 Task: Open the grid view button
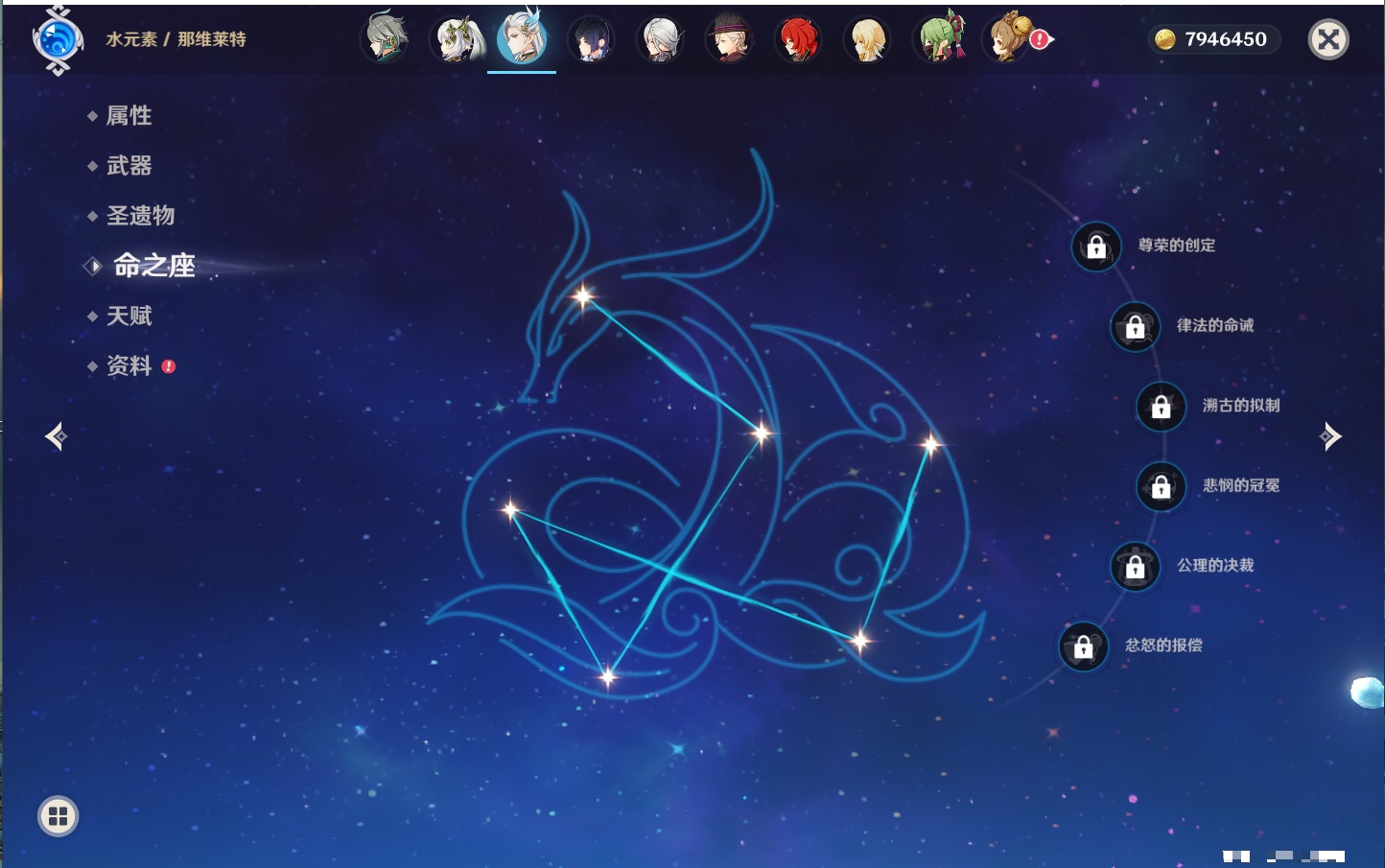[x=58, y=816]
